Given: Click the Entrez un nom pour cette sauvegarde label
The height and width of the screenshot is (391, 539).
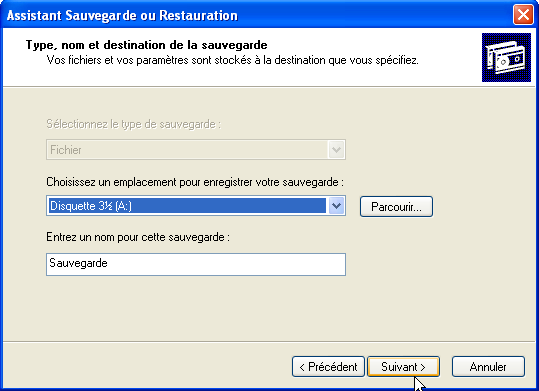Looking at the screenshot, I should pyautogui.click(x=138, y=237).
